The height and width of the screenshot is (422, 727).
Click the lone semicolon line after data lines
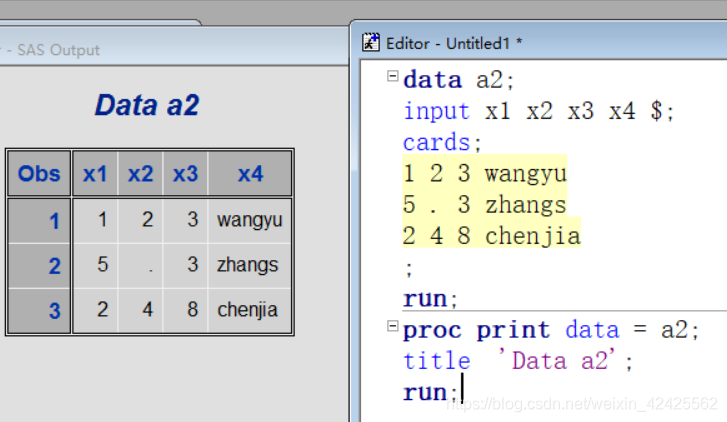click(408, 269)
